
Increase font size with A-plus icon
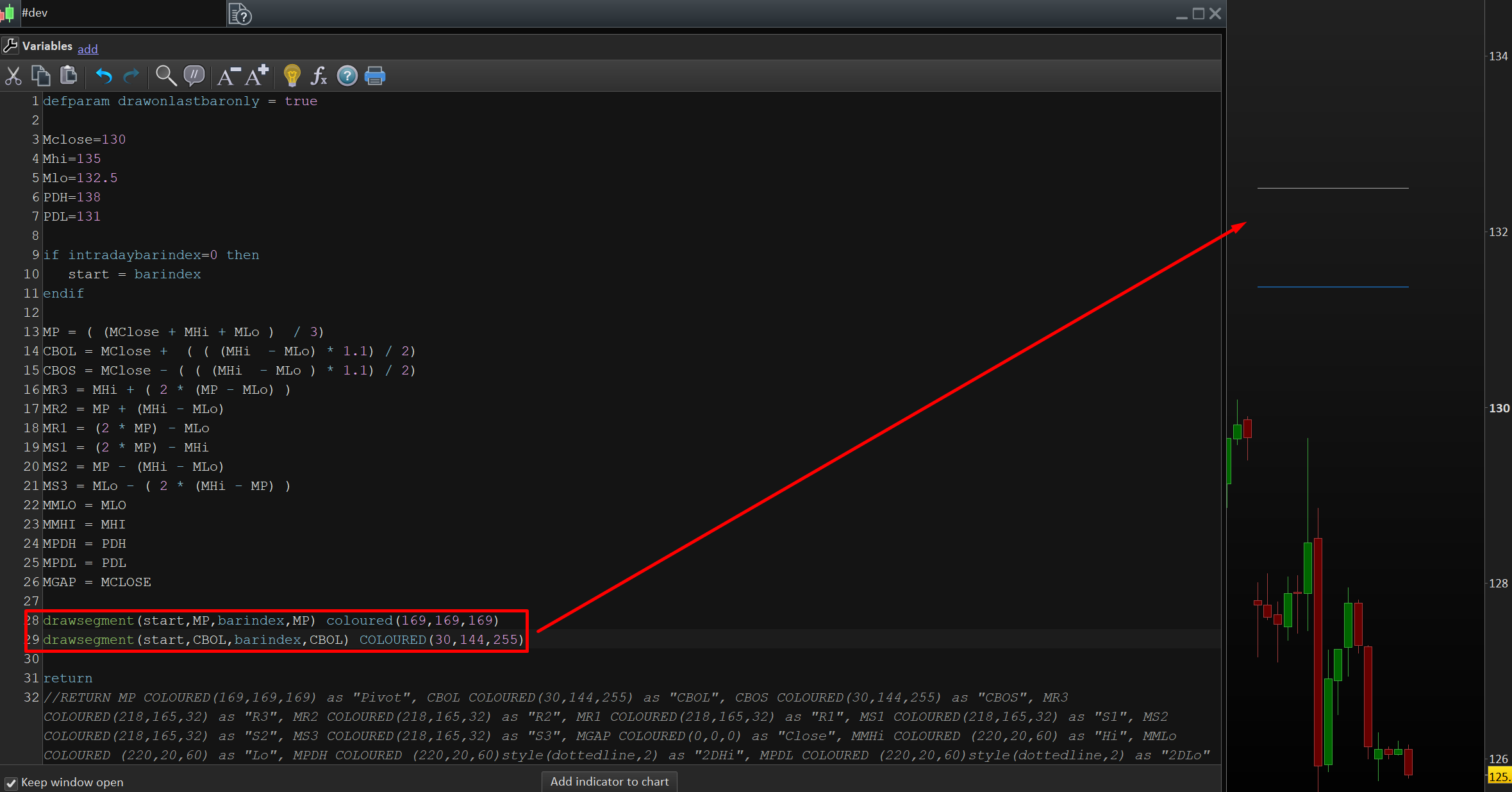click(256, 76)
